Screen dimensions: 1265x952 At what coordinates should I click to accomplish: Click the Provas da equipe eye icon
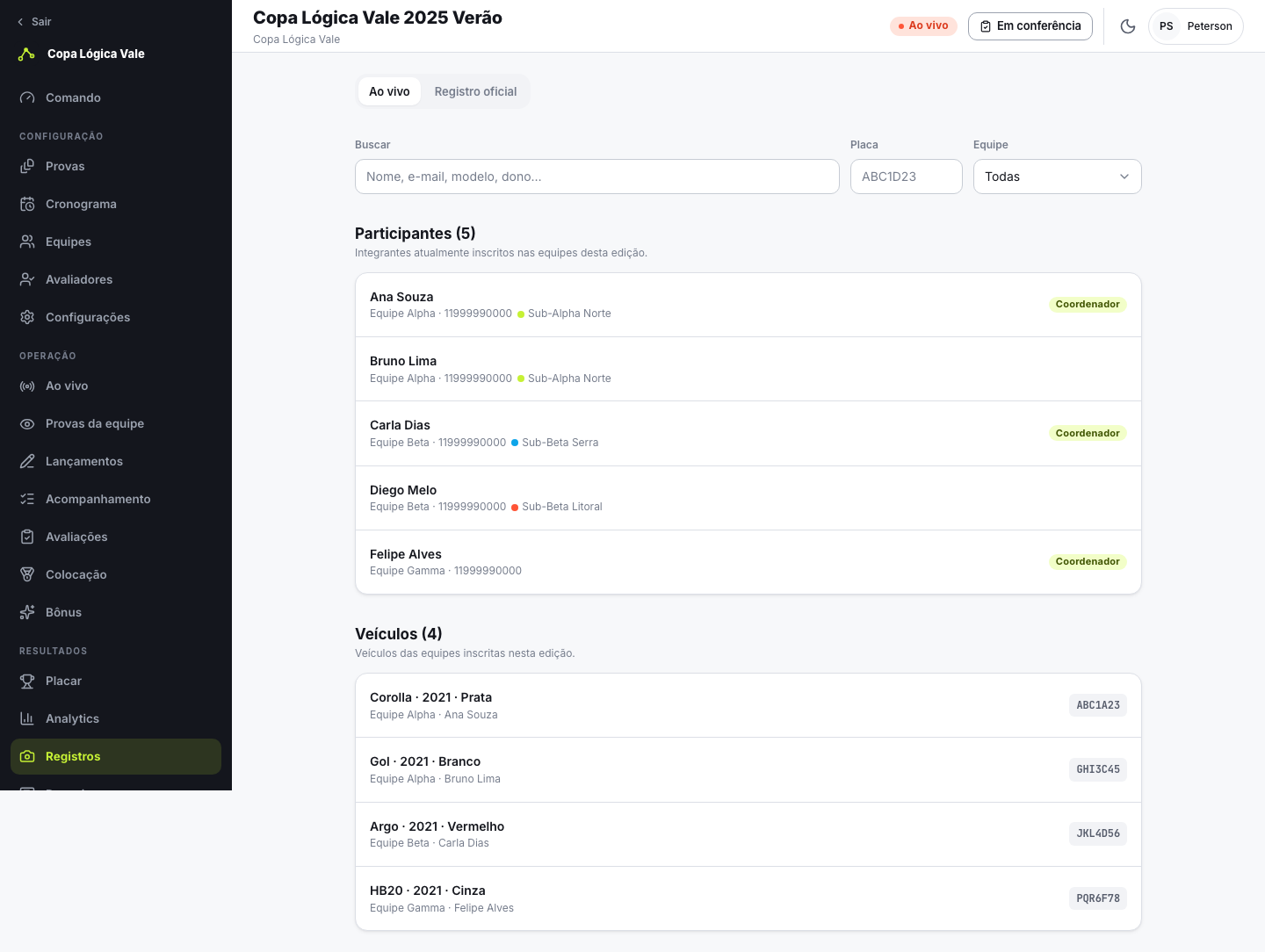[x=27, y=423]
